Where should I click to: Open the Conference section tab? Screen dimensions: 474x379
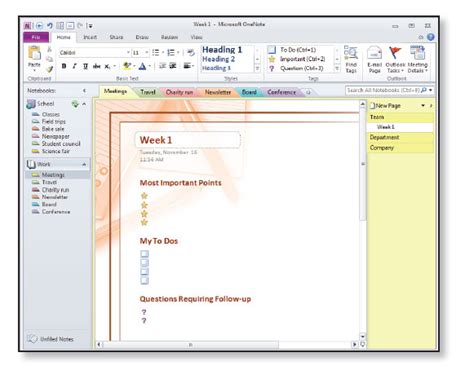click(282, 92)
